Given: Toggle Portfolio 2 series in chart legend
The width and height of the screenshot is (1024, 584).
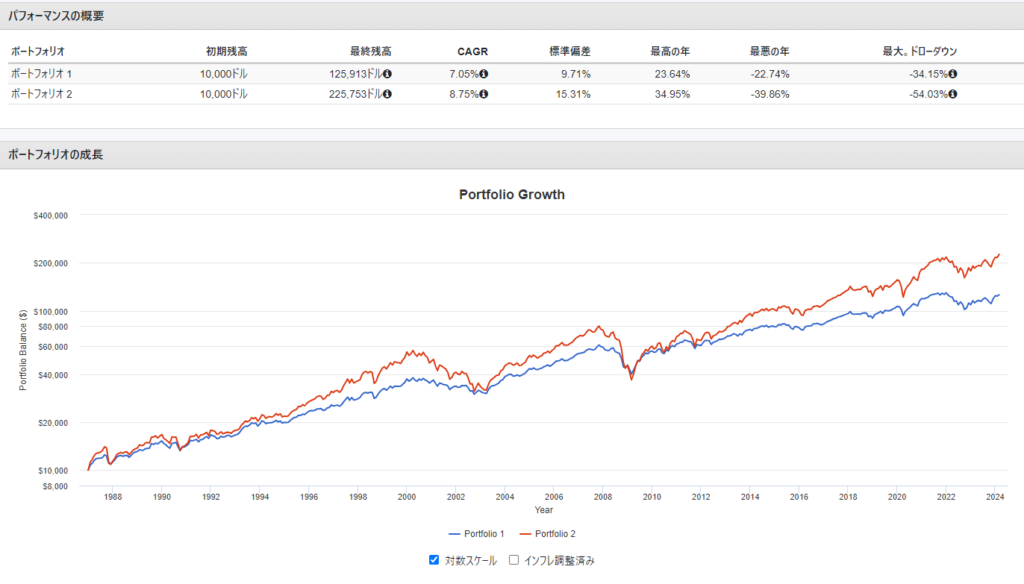Looking at the screenshot, I should 547,534.
